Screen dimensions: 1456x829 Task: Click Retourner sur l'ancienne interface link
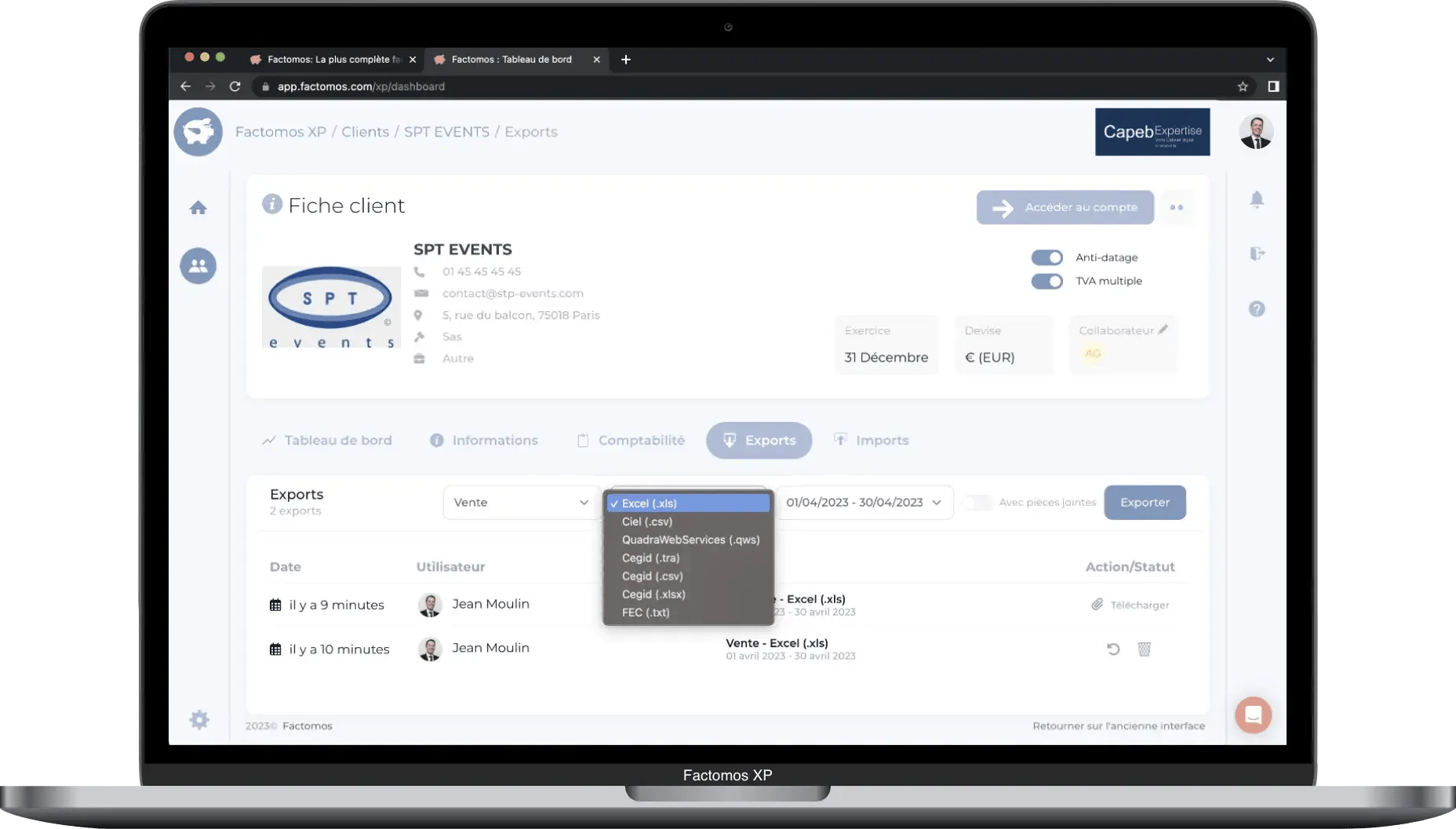(1118, 726)
